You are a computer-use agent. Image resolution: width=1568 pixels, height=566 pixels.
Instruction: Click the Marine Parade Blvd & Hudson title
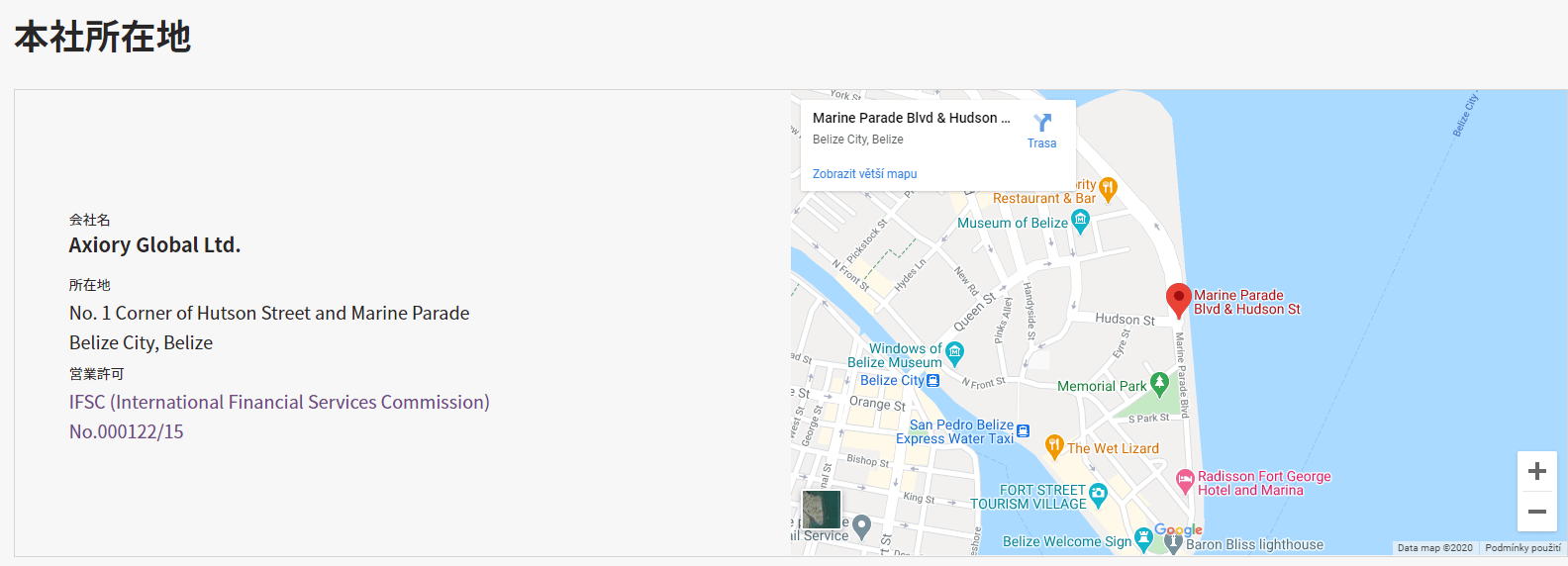point(912,118)
